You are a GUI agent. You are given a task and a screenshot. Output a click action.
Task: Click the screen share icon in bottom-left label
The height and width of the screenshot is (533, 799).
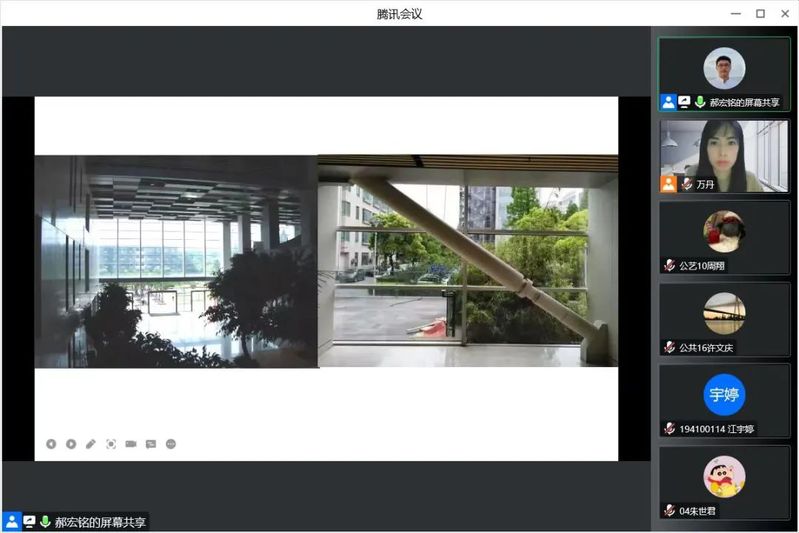coord(29,522)
